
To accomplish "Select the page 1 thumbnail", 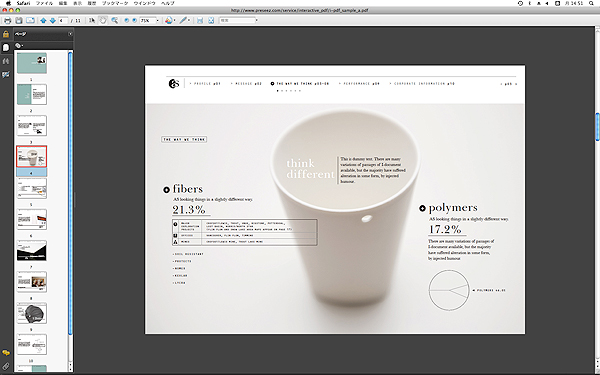I will point(32,63).
